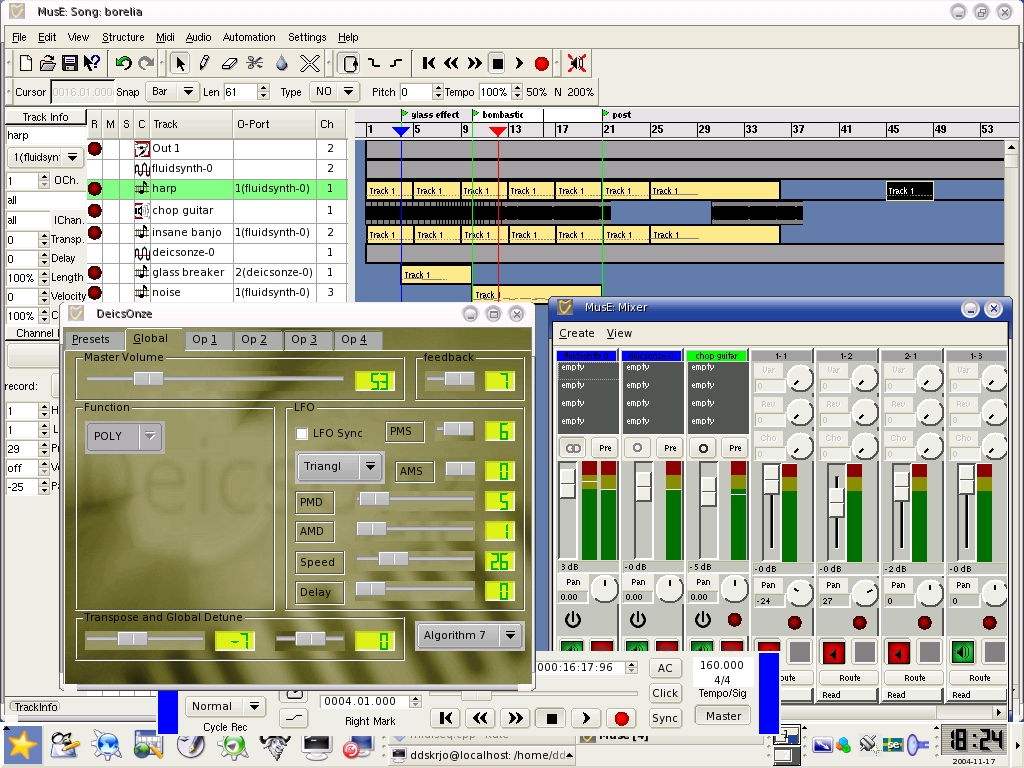Click the Undo arrow icon
Screen dimensions: 1024x768
click(123, 63)
